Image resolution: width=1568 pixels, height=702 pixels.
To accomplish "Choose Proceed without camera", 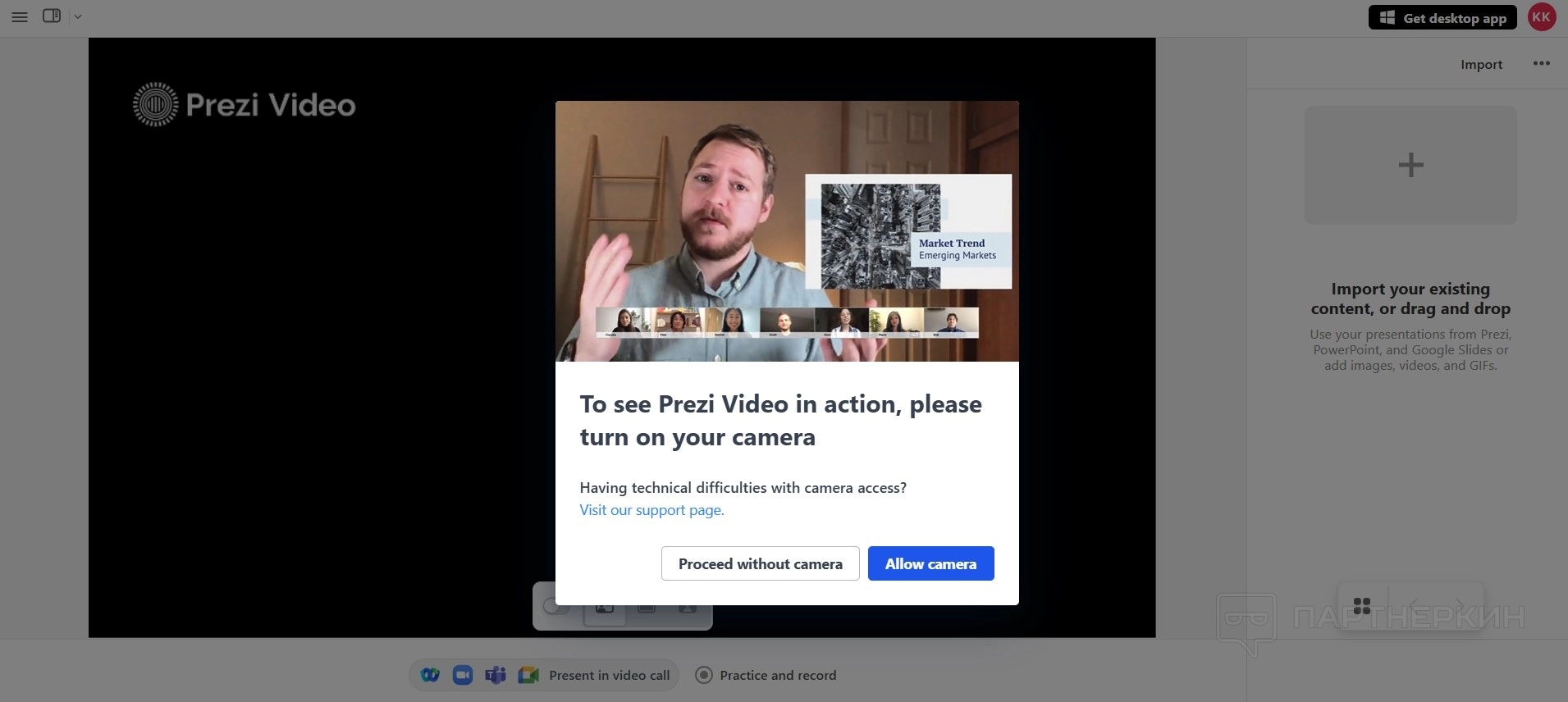I will [x=761, y=563].
